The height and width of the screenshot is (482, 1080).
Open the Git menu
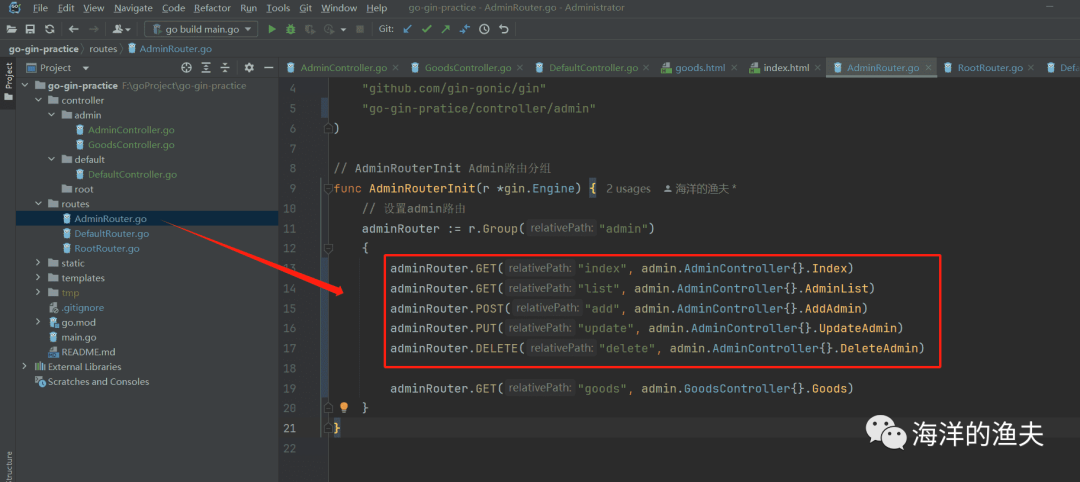pos(305,8)
